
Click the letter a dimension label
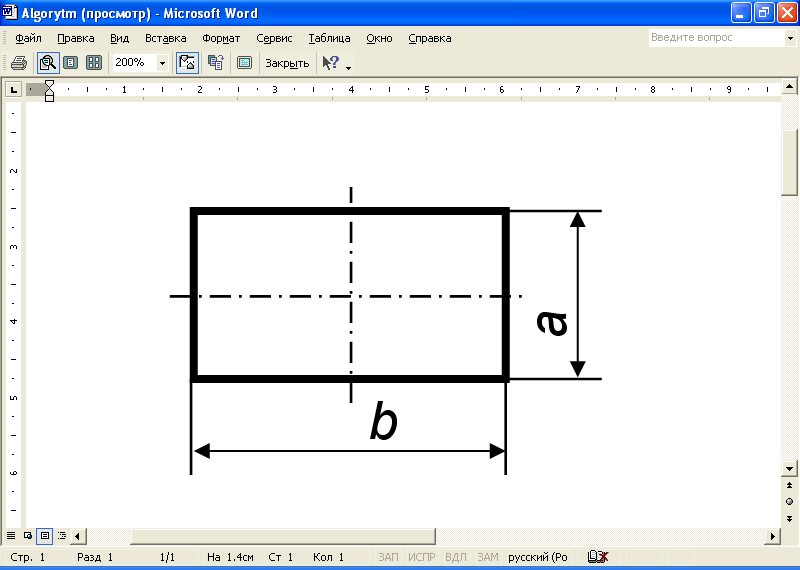[552, 324]
